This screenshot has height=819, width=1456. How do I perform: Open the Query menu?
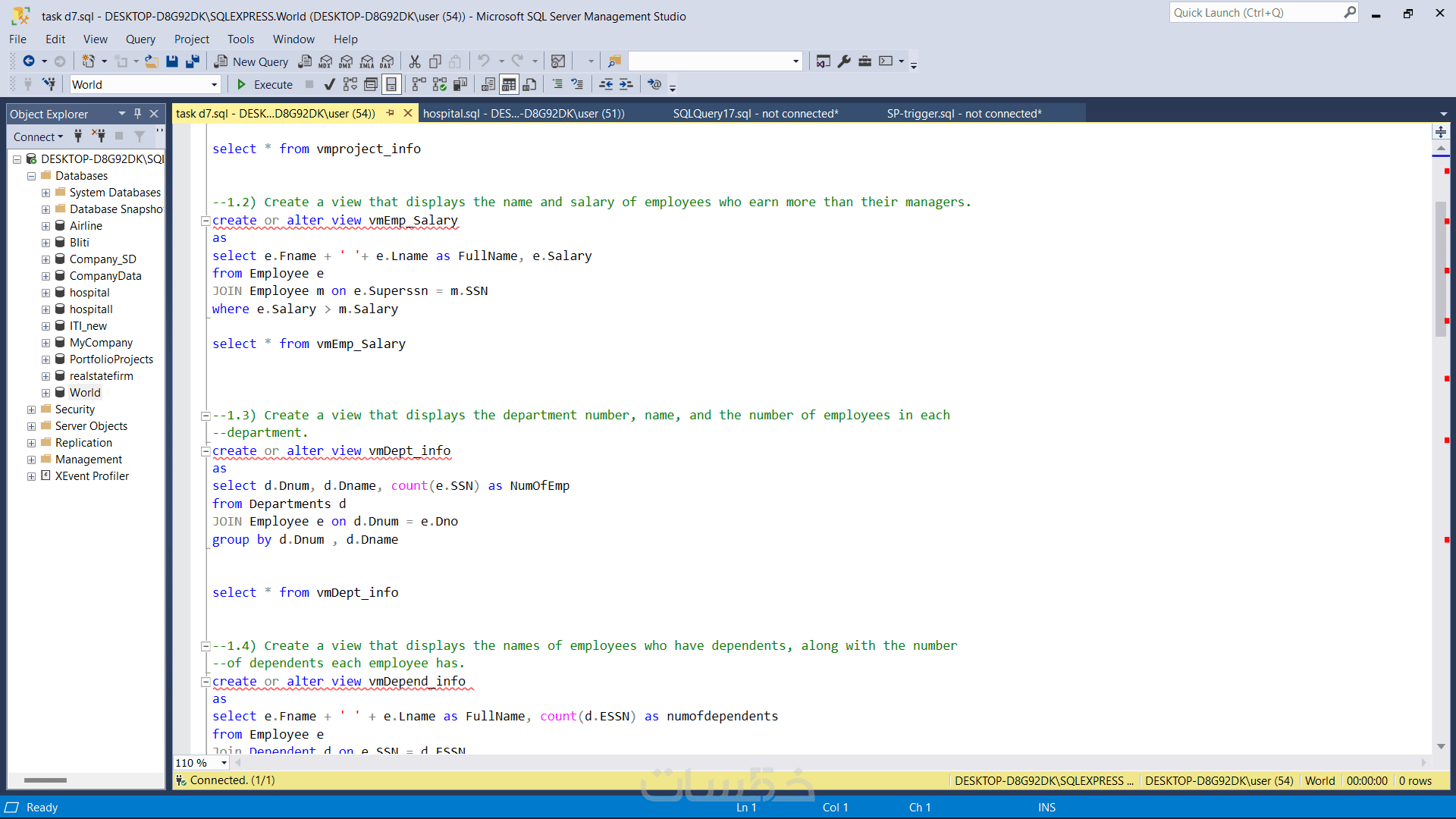(x=140, y=39)
